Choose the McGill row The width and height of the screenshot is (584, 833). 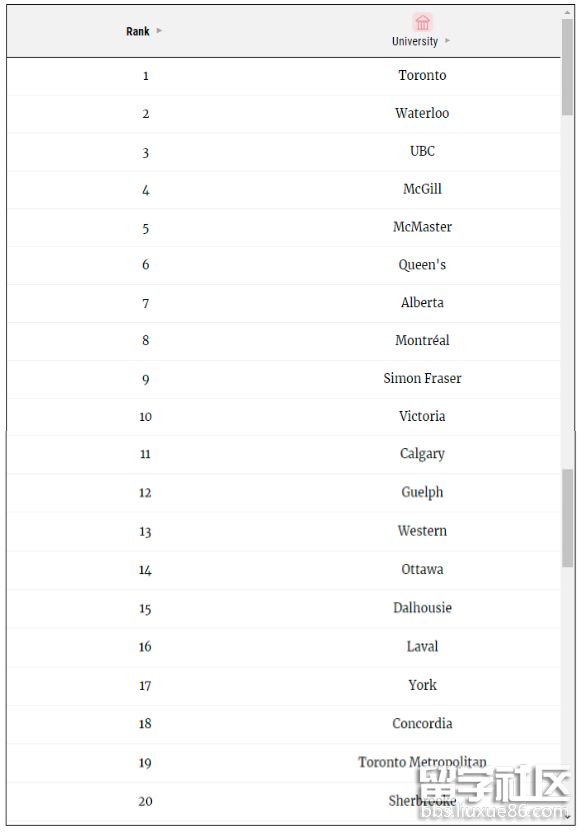pos(283,190)
